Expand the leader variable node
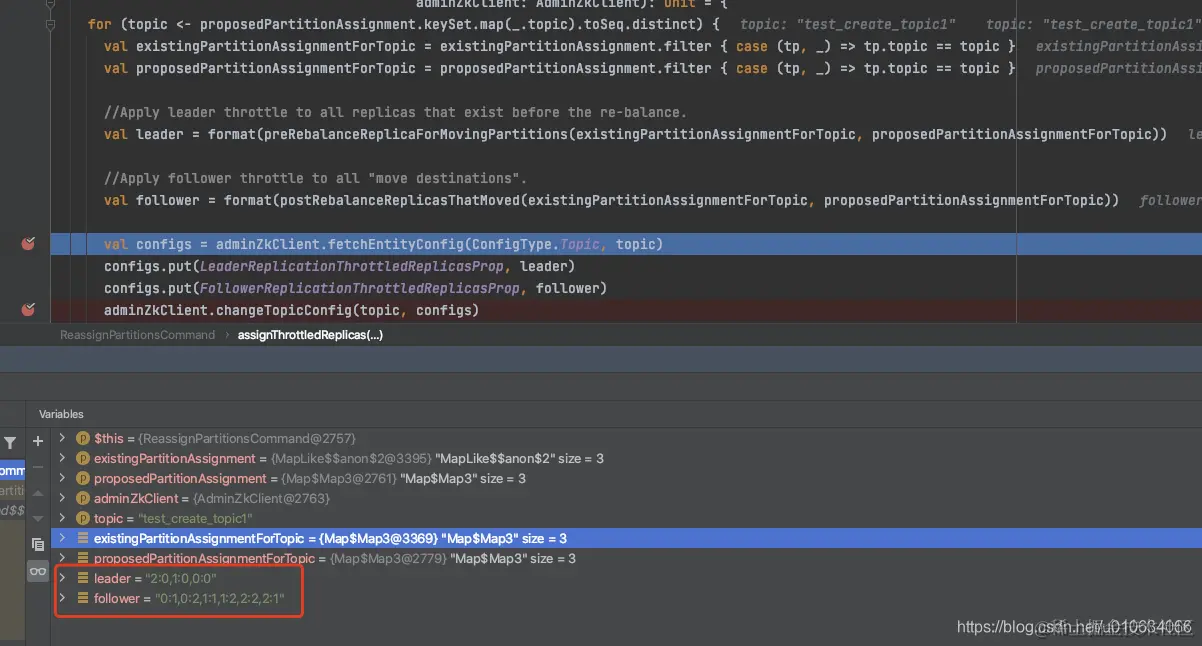This screenshot has height=646, width=1202. coord(62,578)
